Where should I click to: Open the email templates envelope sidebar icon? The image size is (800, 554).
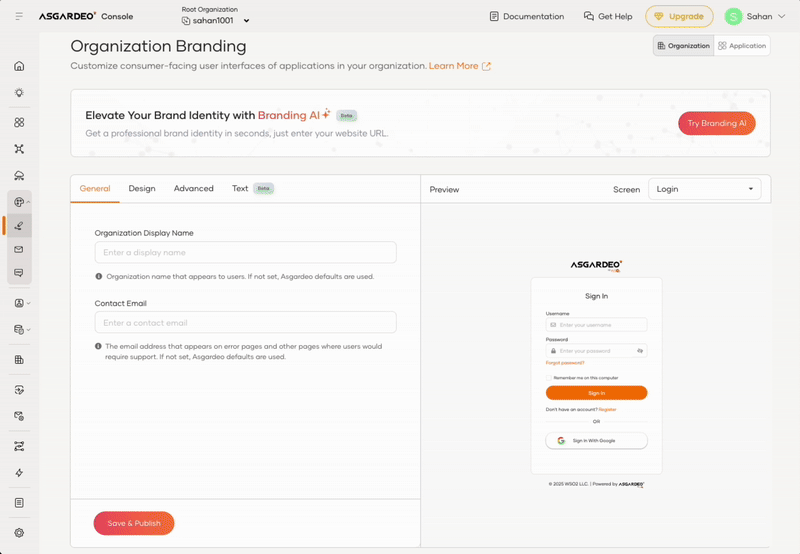[x=19, y=249]
